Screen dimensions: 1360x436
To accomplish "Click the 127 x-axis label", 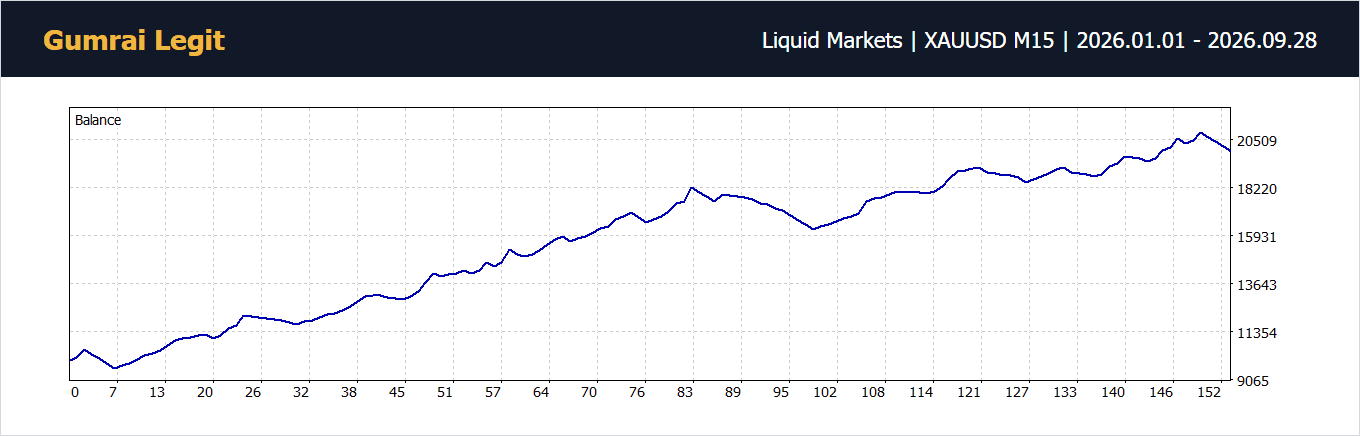I will point(1017,393).
